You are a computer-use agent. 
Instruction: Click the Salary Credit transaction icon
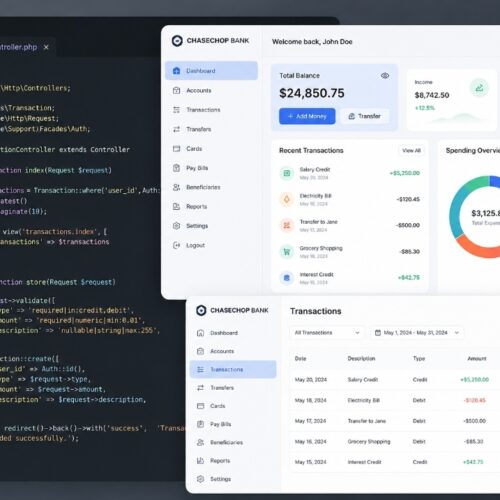[287, 173]
